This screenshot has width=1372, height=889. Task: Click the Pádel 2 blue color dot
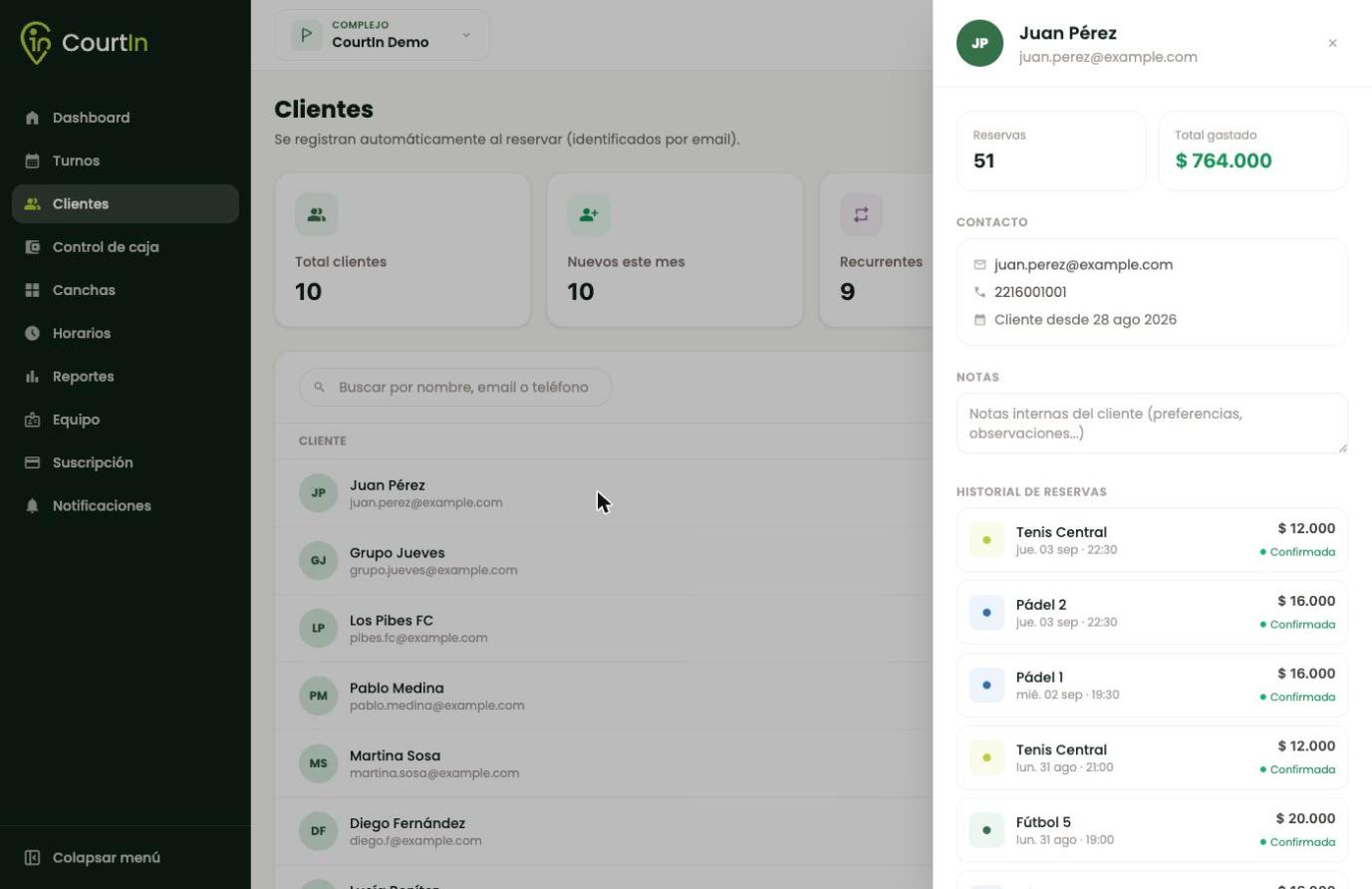tap(986, 613)
